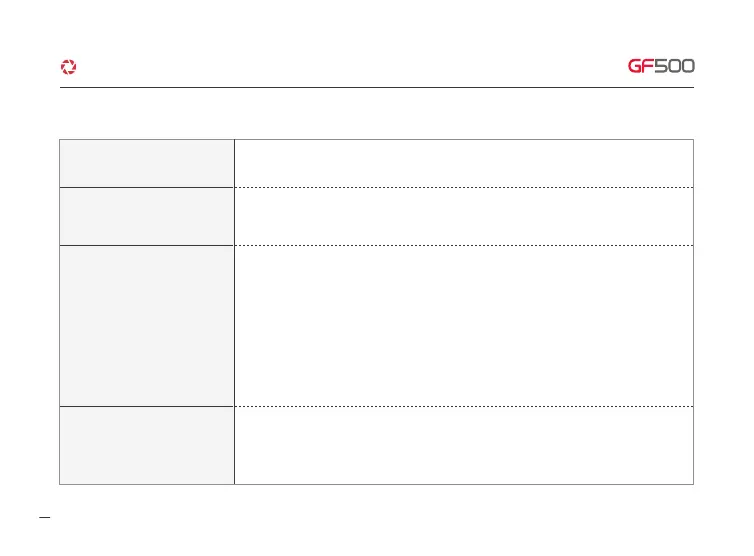Viewport: 754px width, 556px height.
Task: Click the red aperture icon in the header
Action: tap(68, 67)
